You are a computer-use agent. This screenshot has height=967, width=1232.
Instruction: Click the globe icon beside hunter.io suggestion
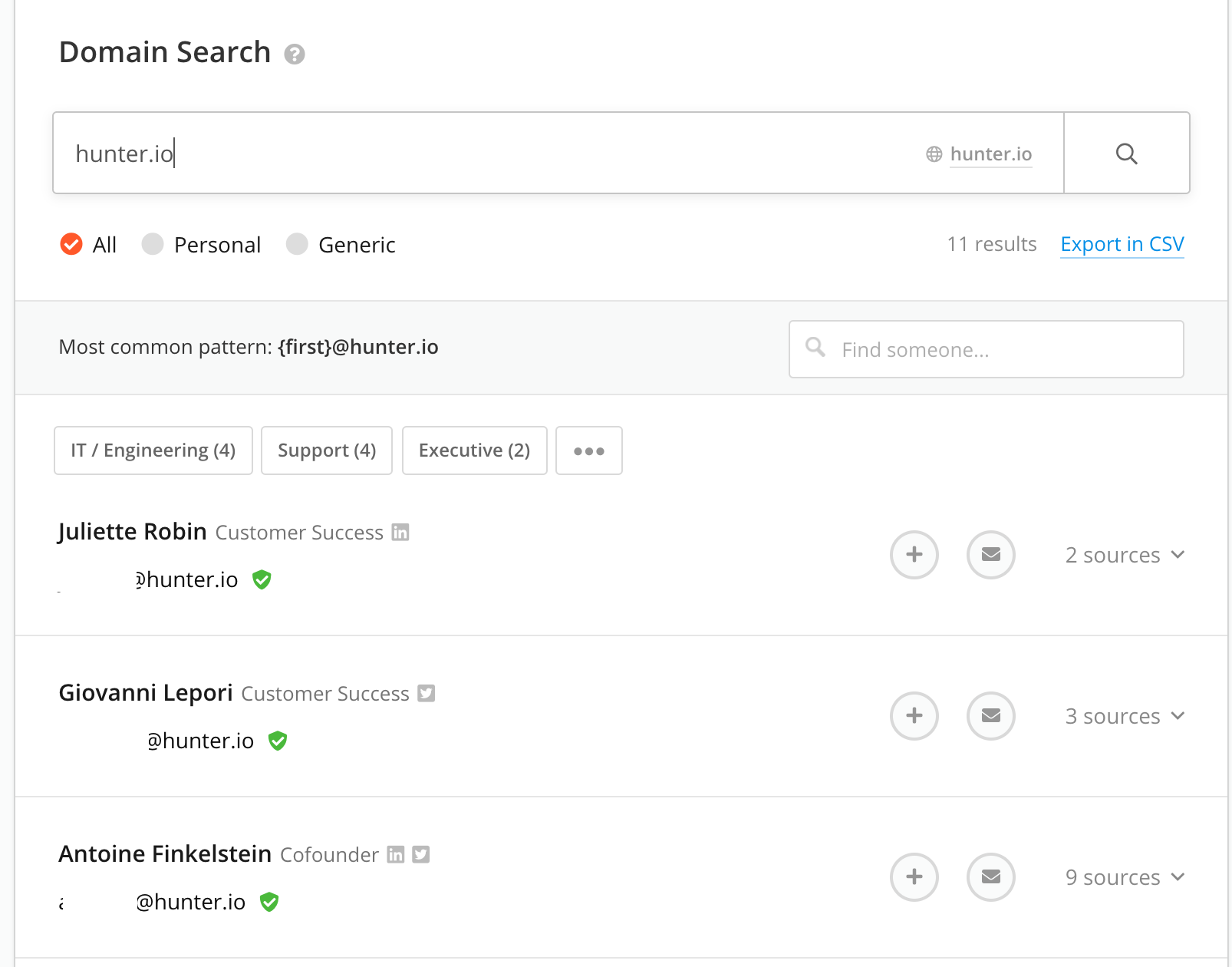(x=934, y=154)
